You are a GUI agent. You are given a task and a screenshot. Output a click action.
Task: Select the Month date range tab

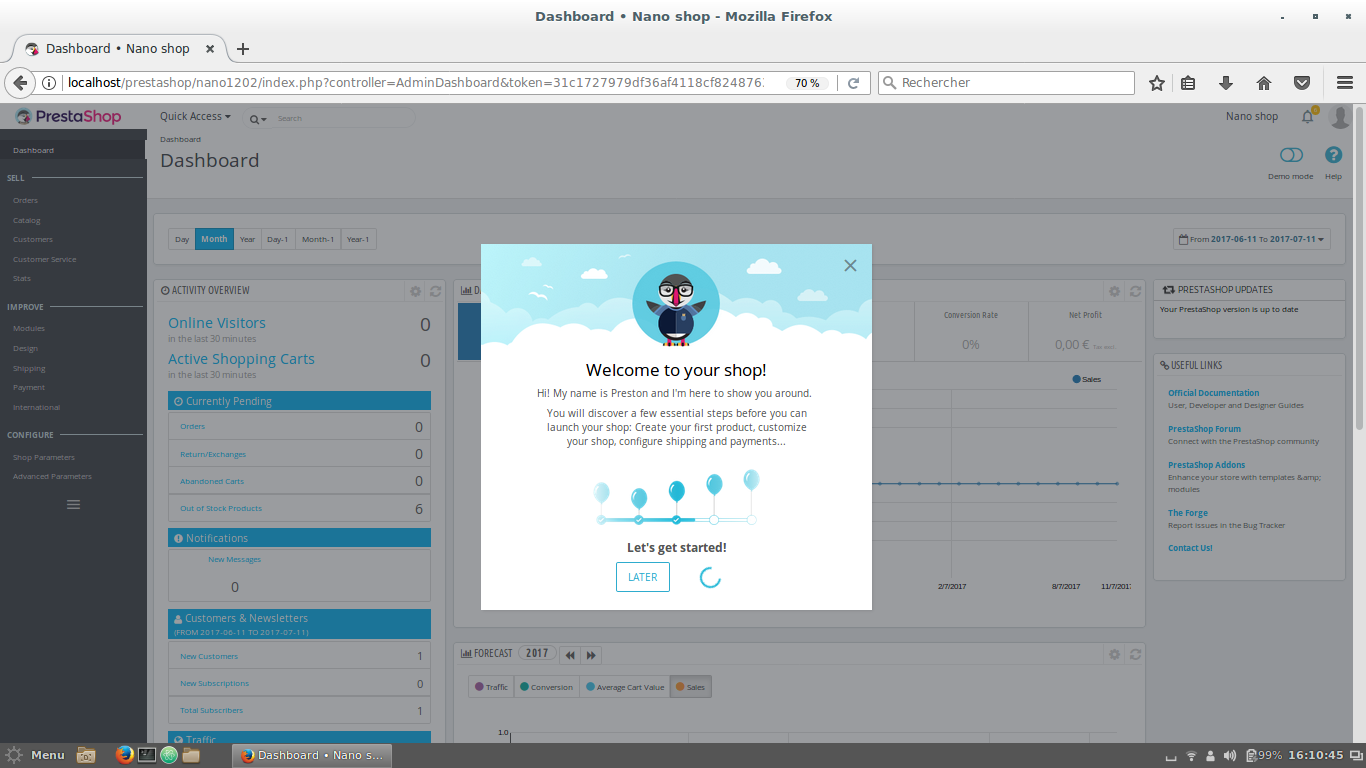[x=214, y=239]
